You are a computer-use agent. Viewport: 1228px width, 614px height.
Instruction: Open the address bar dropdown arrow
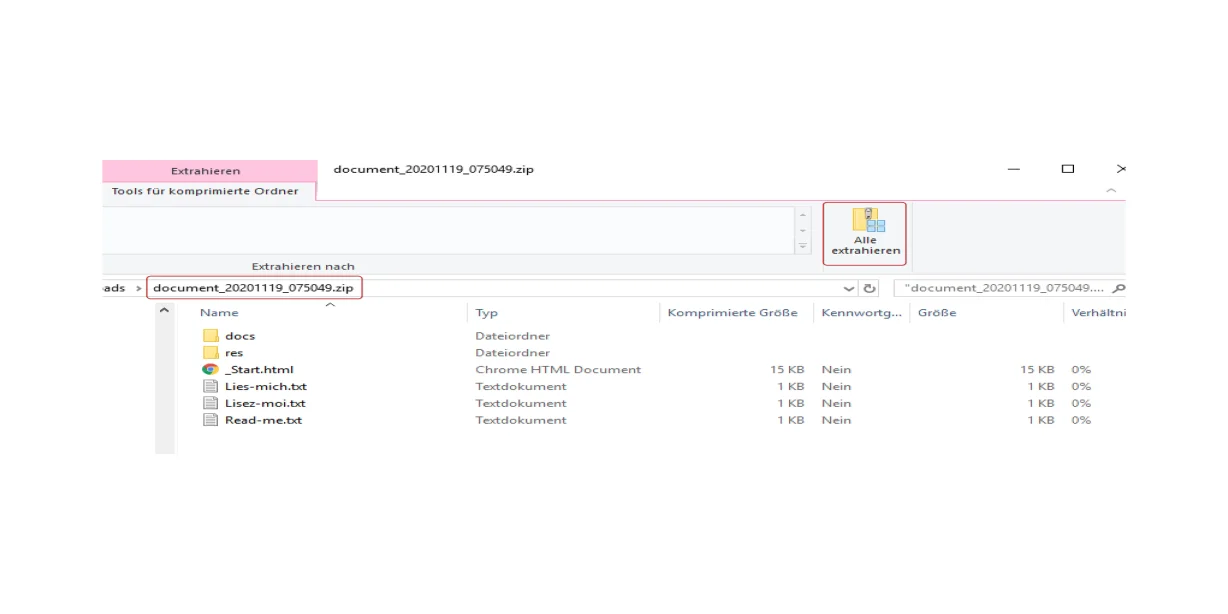click(x=847, y=287)
